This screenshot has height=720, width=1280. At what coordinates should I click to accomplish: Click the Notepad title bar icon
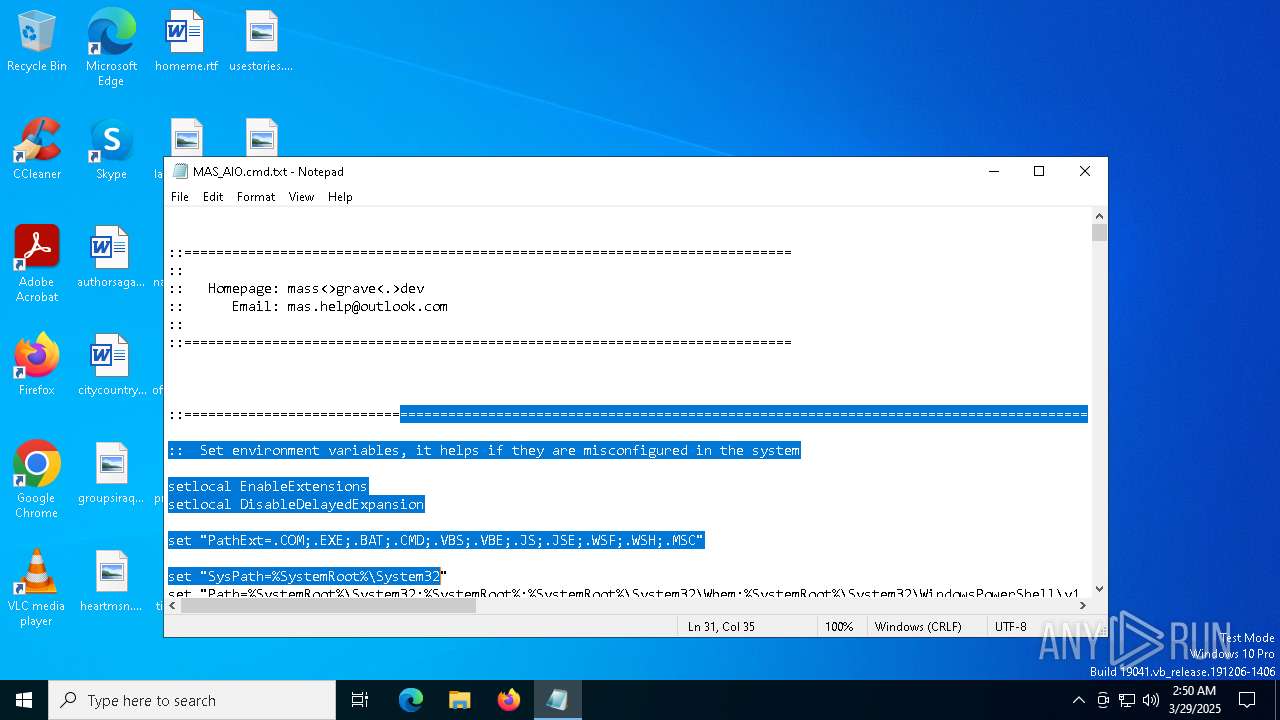[x=180, y=171]
